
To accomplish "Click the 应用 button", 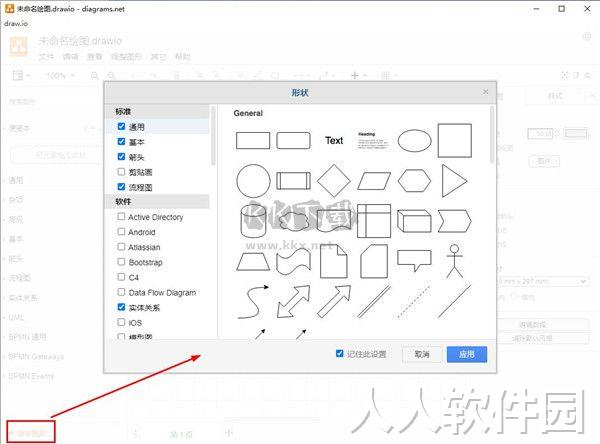I will [467, 354].
